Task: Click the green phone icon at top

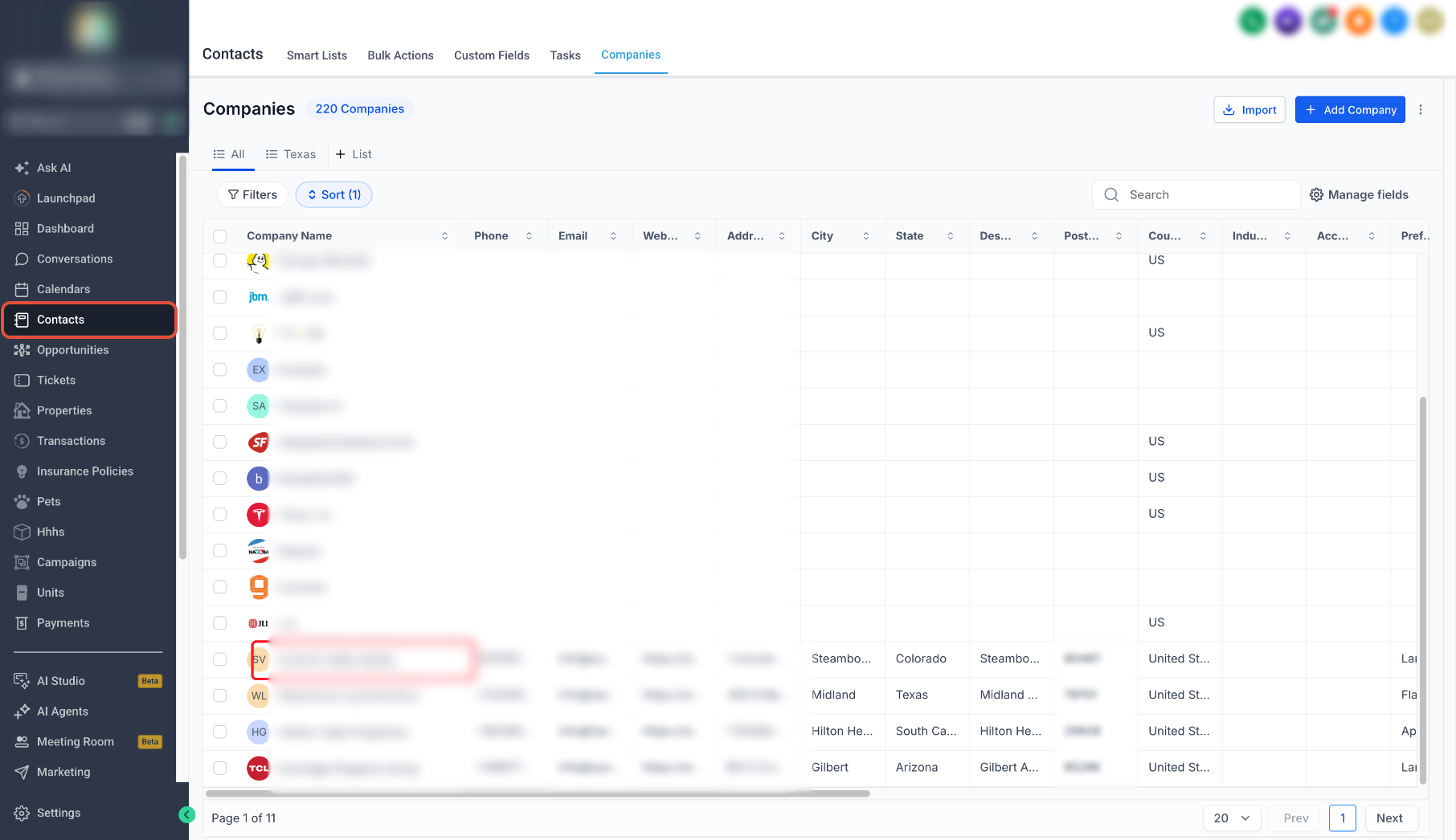Action: [x=1253, y=20]
